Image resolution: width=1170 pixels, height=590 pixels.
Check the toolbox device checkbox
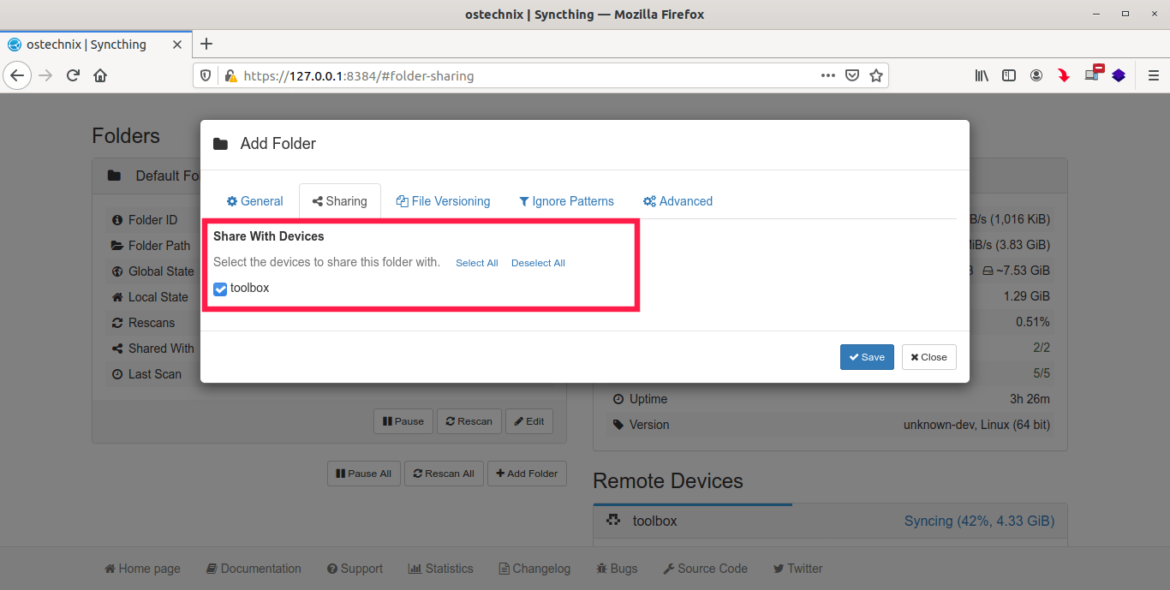coord(220,289)
